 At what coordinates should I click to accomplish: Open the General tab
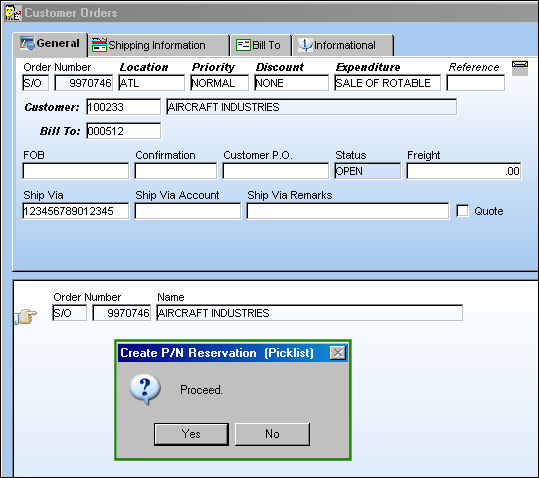point(50,44)
